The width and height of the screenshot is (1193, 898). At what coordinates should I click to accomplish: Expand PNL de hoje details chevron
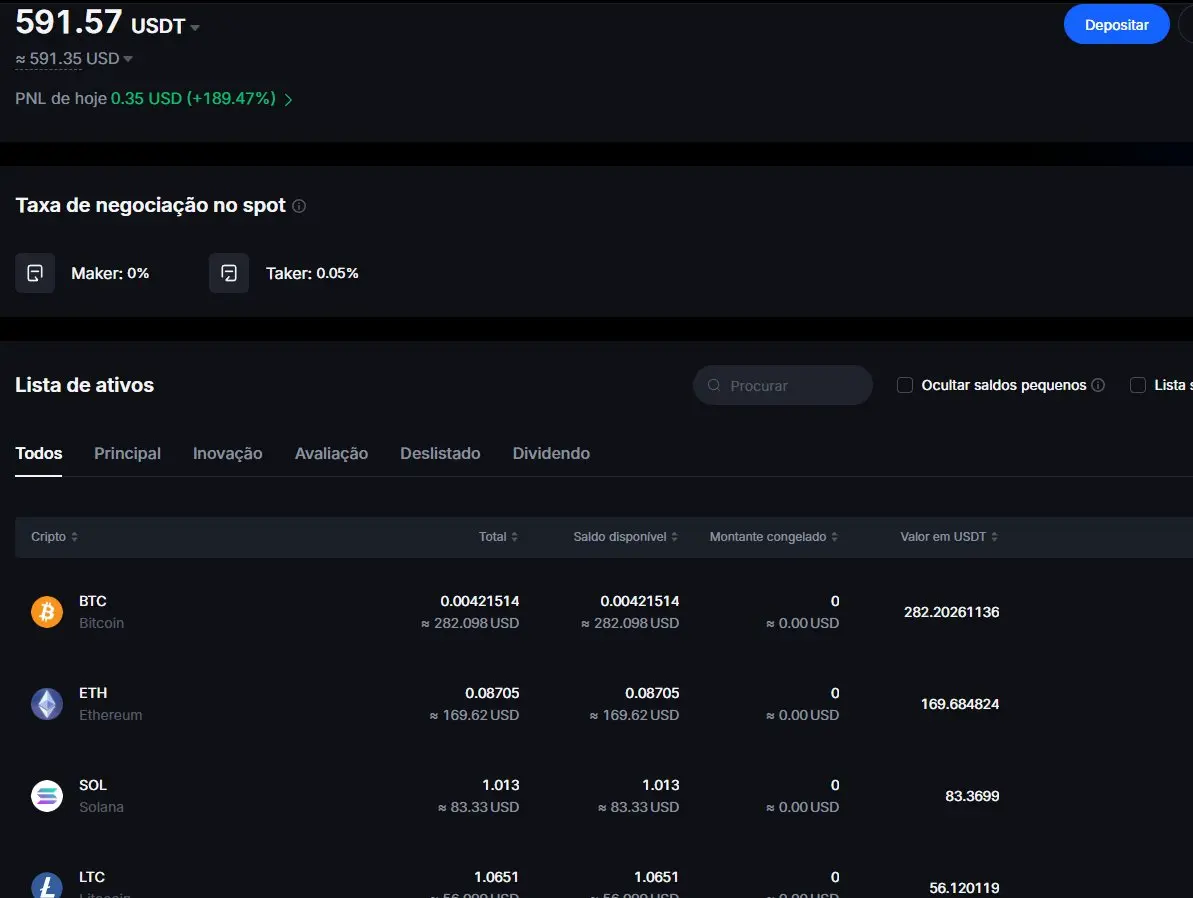tap(288, 100)
